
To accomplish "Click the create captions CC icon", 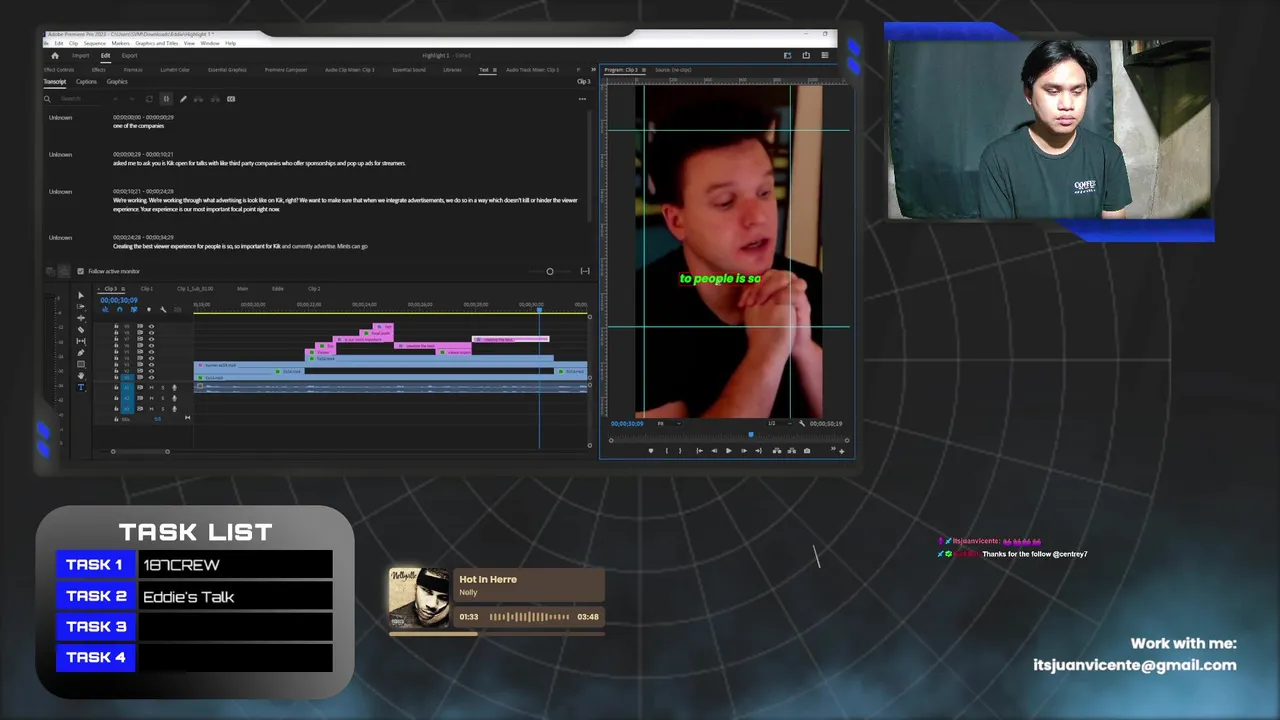I will (231, 99).
